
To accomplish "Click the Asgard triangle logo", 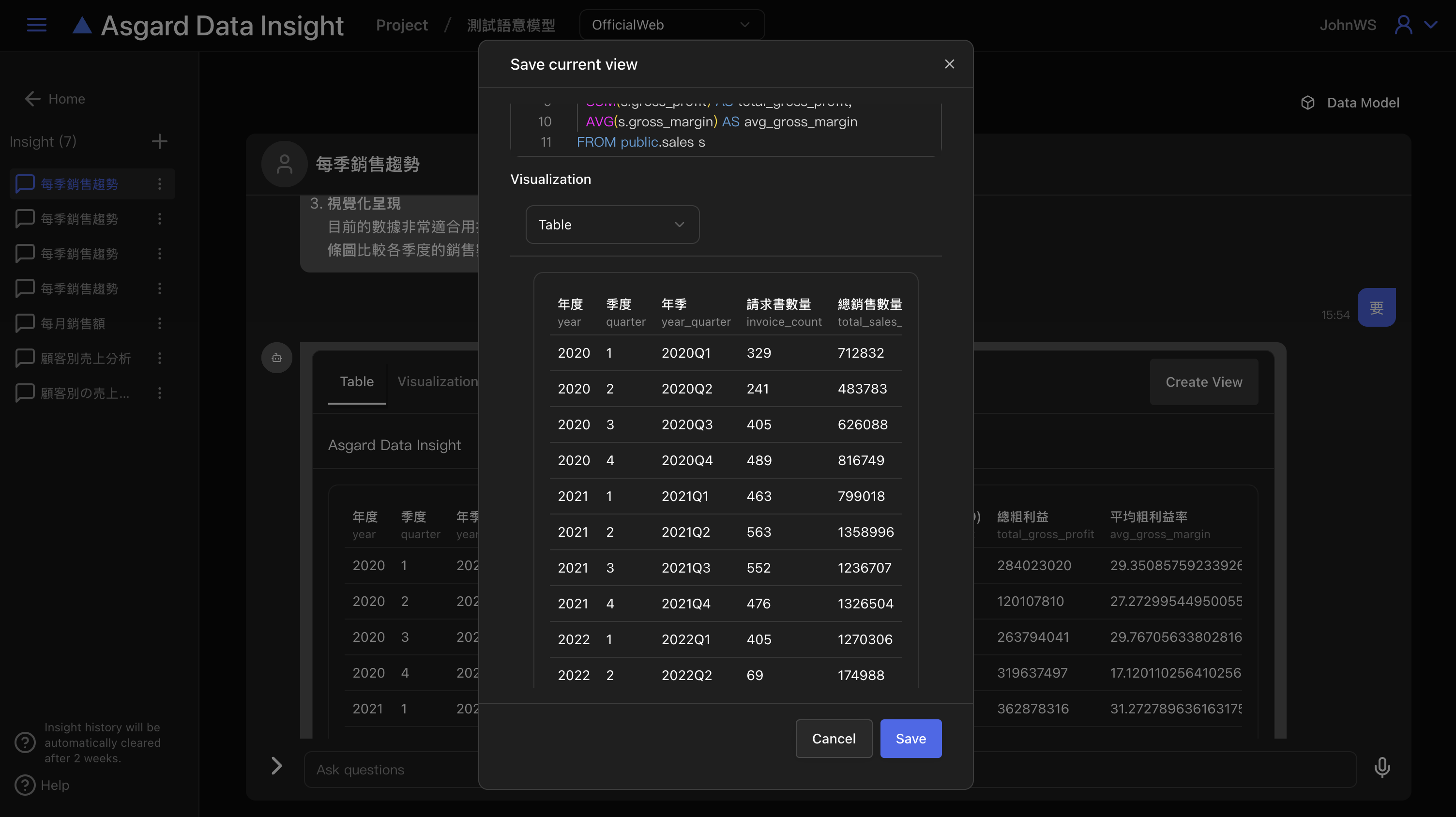I will (82, 26).
